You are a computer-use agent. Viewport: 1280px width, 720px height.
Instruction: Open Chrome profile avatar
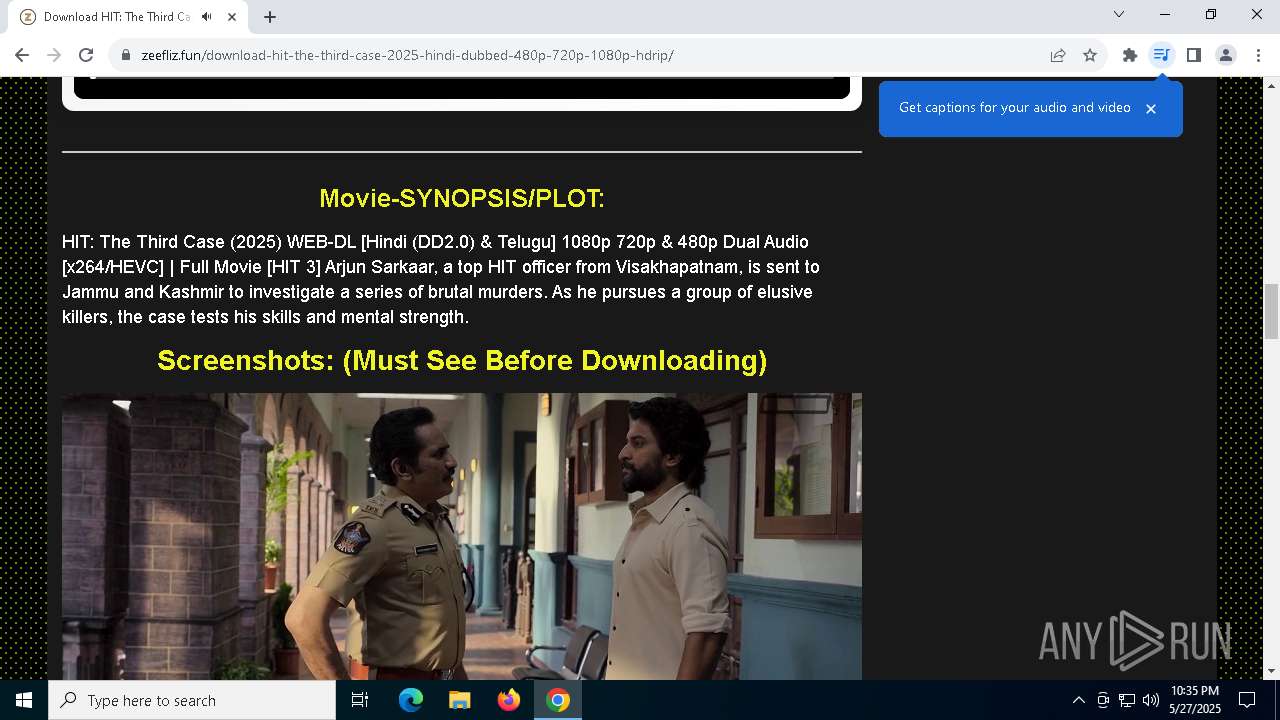[1226, 55]
